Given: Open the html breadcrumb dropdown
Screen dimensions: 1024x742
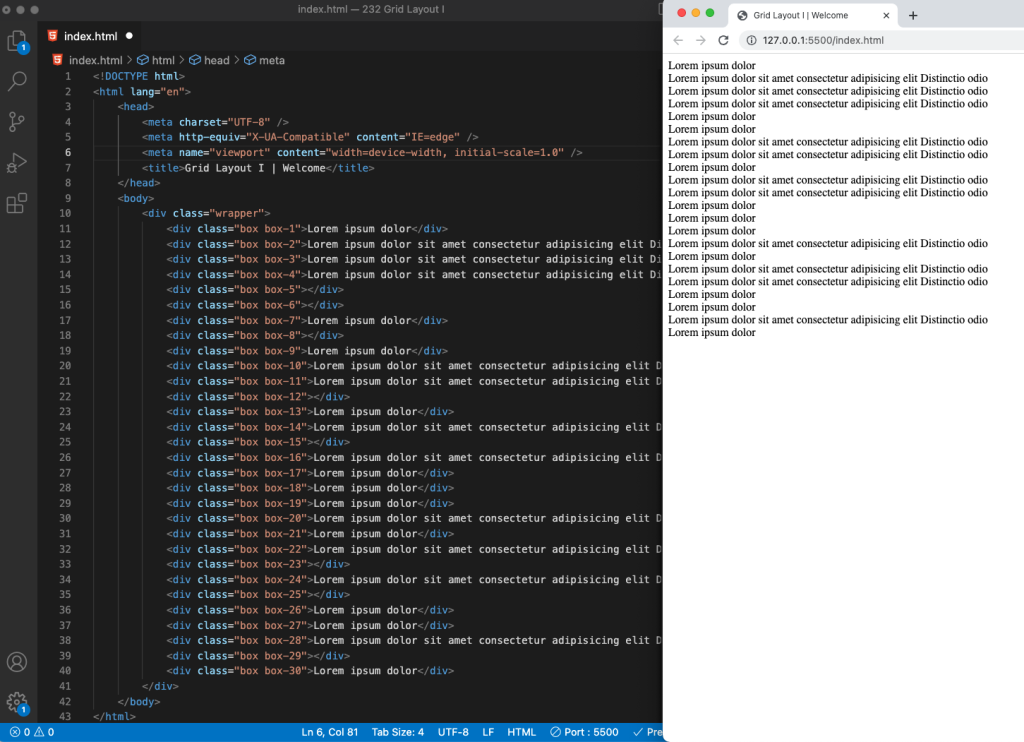Looking at the screenshot, I should [x=156, y=60].
